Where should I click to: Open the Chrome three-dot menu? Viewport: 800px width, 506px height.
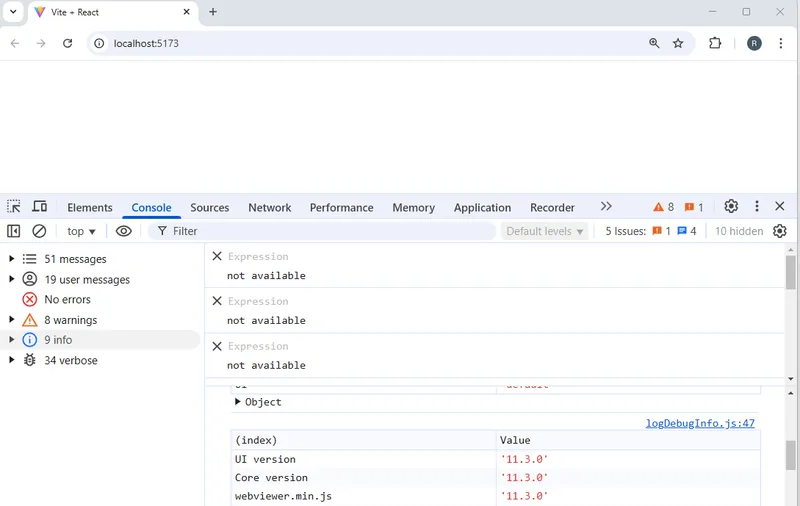tap(781, 43)
